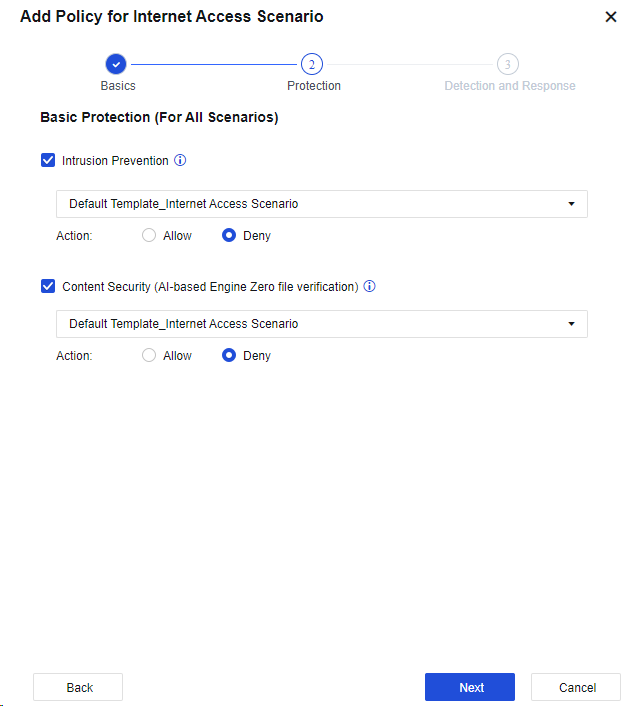Go to the Basics step label
This screenshot has width=633, height=706.
118,86
